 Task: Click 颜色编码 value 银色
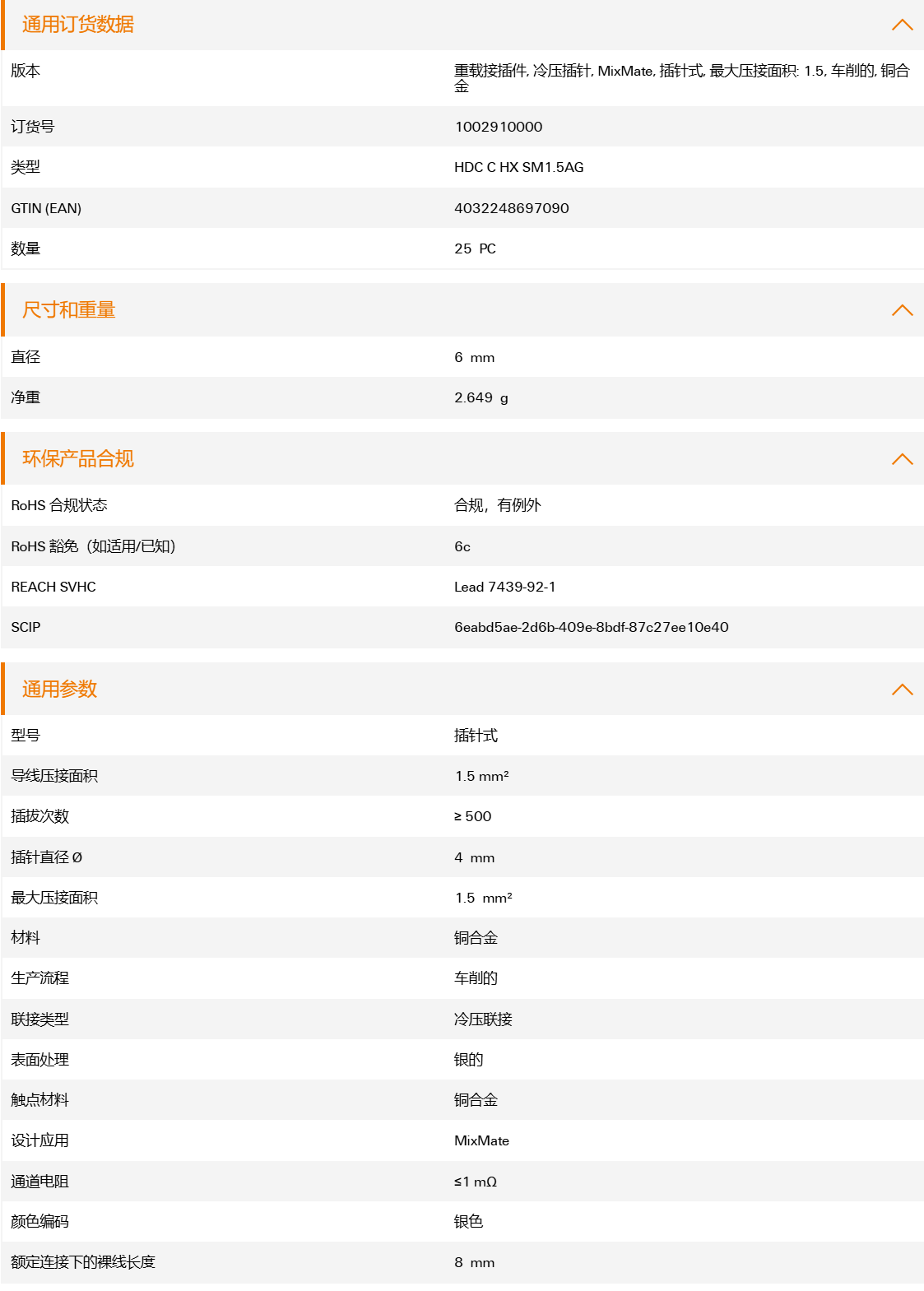click(x=469, y=1222)
